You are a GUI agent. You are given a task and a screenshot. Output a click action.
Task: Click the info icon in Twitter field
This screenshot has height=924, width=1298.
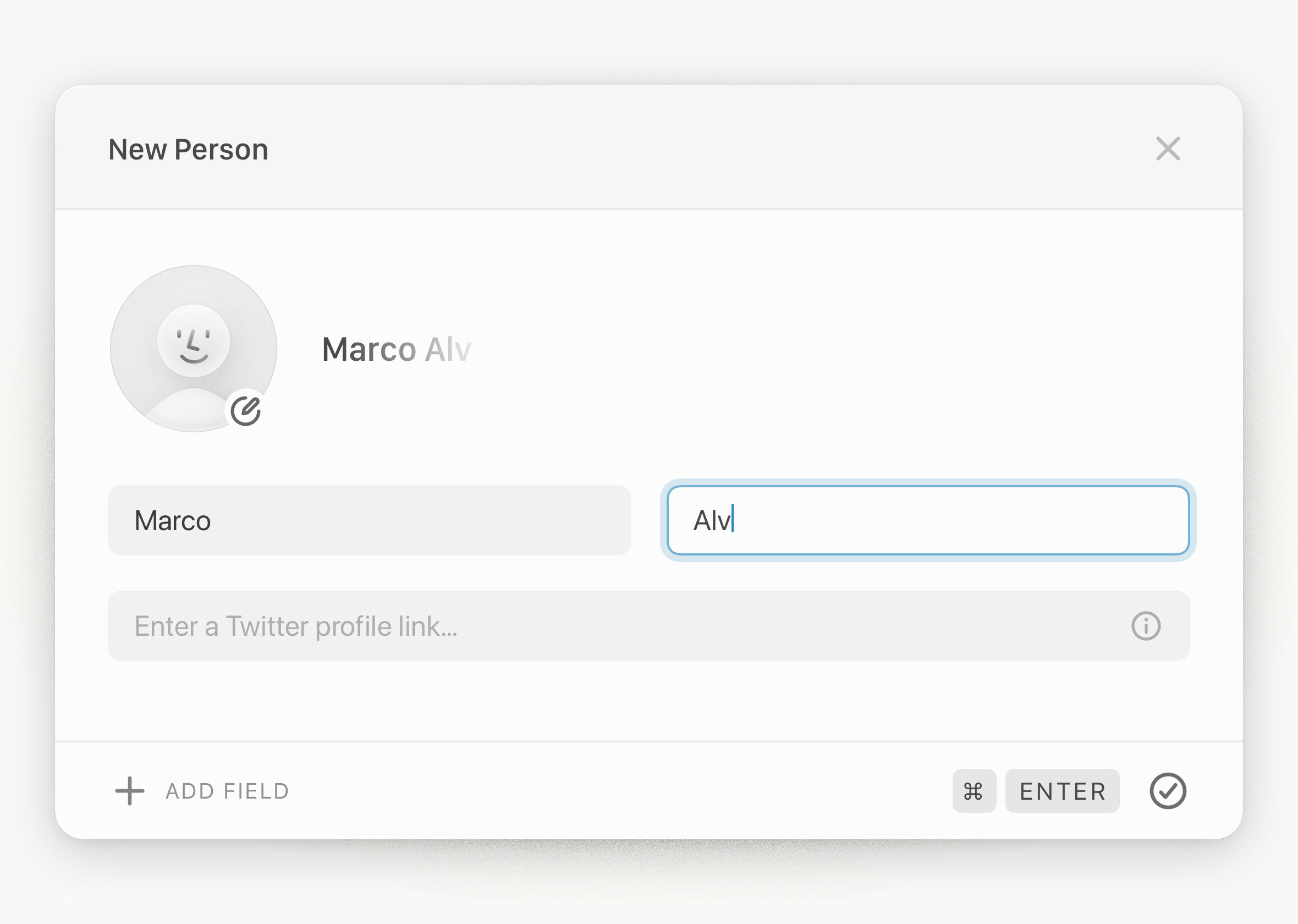click(x=1146, y=626)
